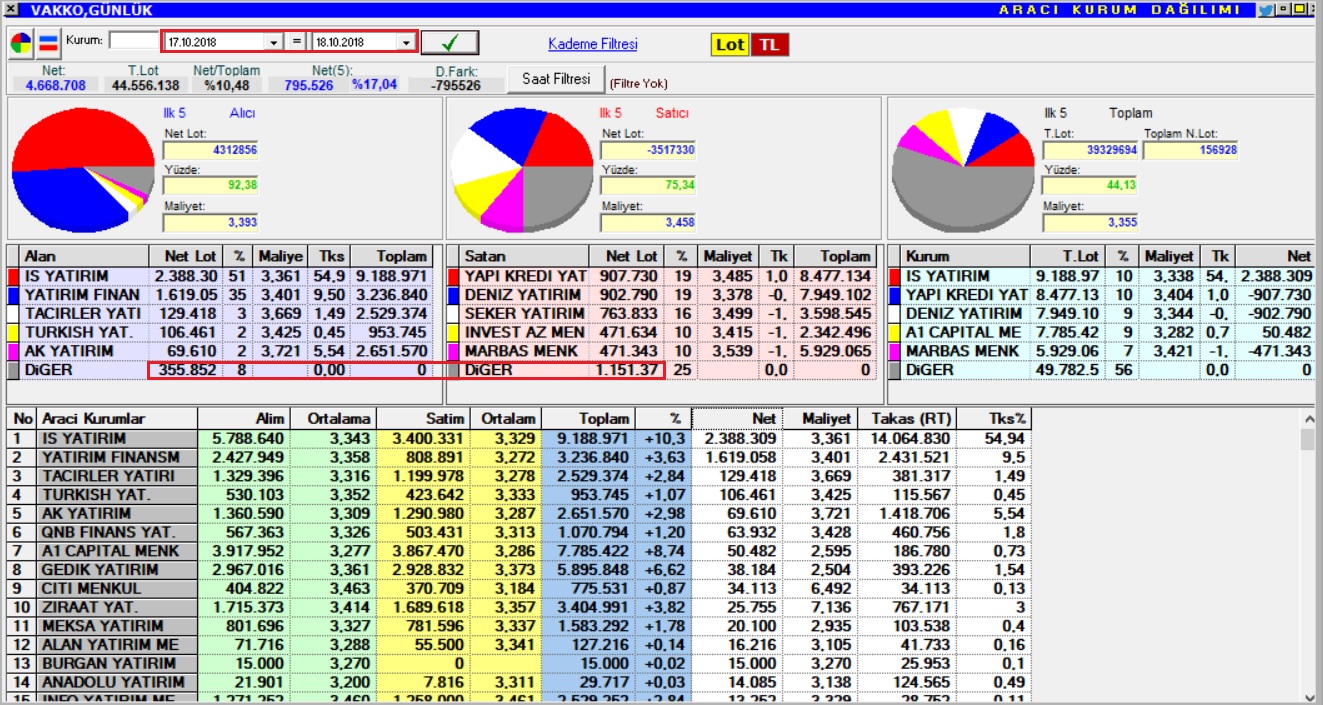Select the Satıcı Maliyet value 3,458
Screen dimensions: 1323x705
tap(649, 222)
